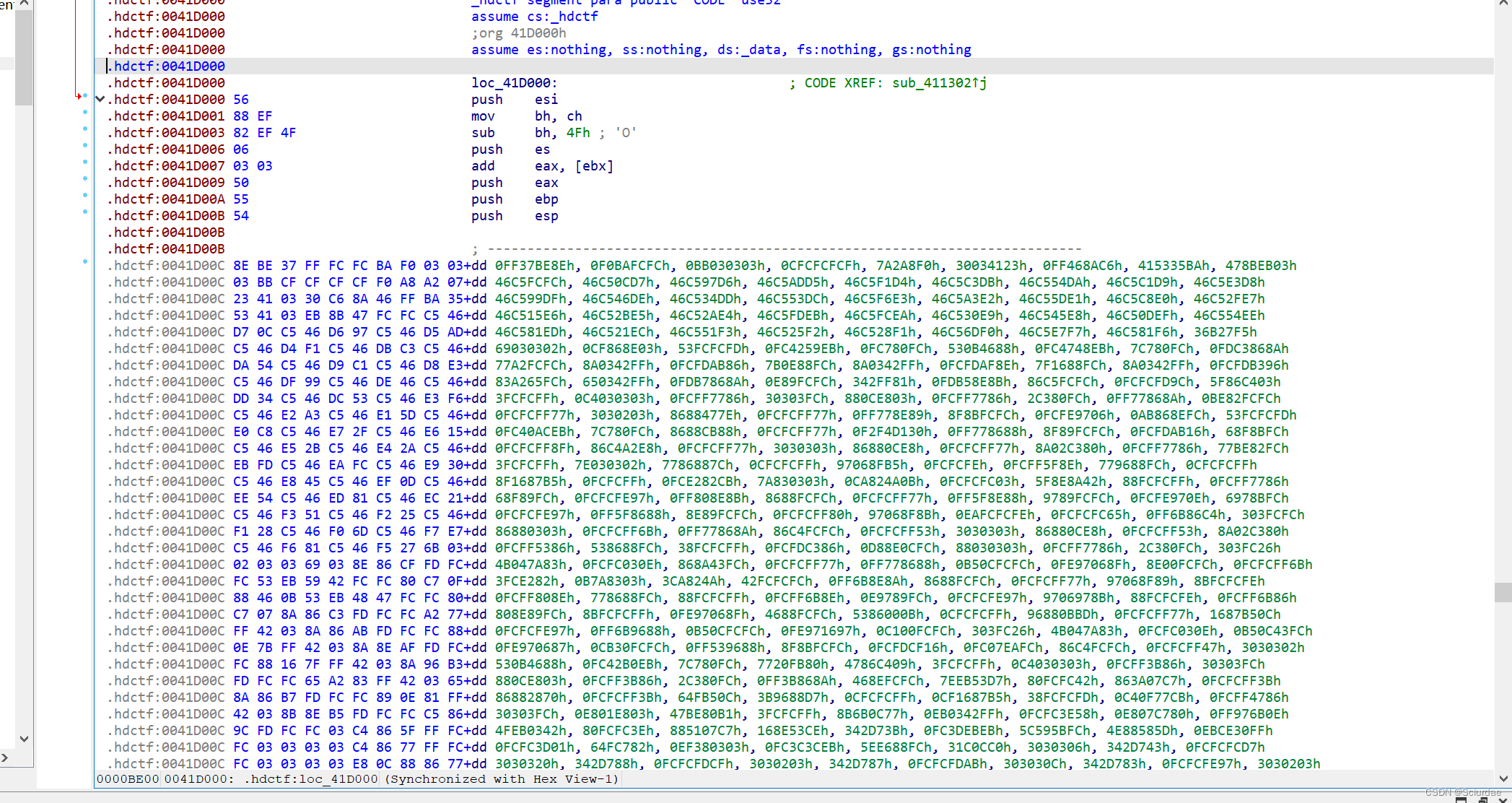Click the dd value 69030302h
The image size is (1512, 803).
(531, 349)
